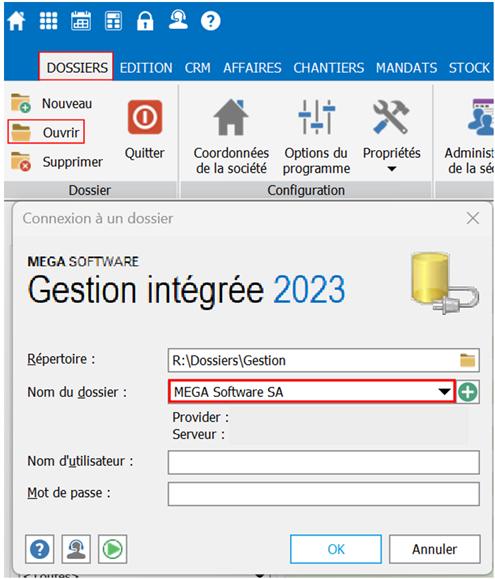Open support headset button in dialog
This screenshot has height=579, width=495.
click(76, 549)
